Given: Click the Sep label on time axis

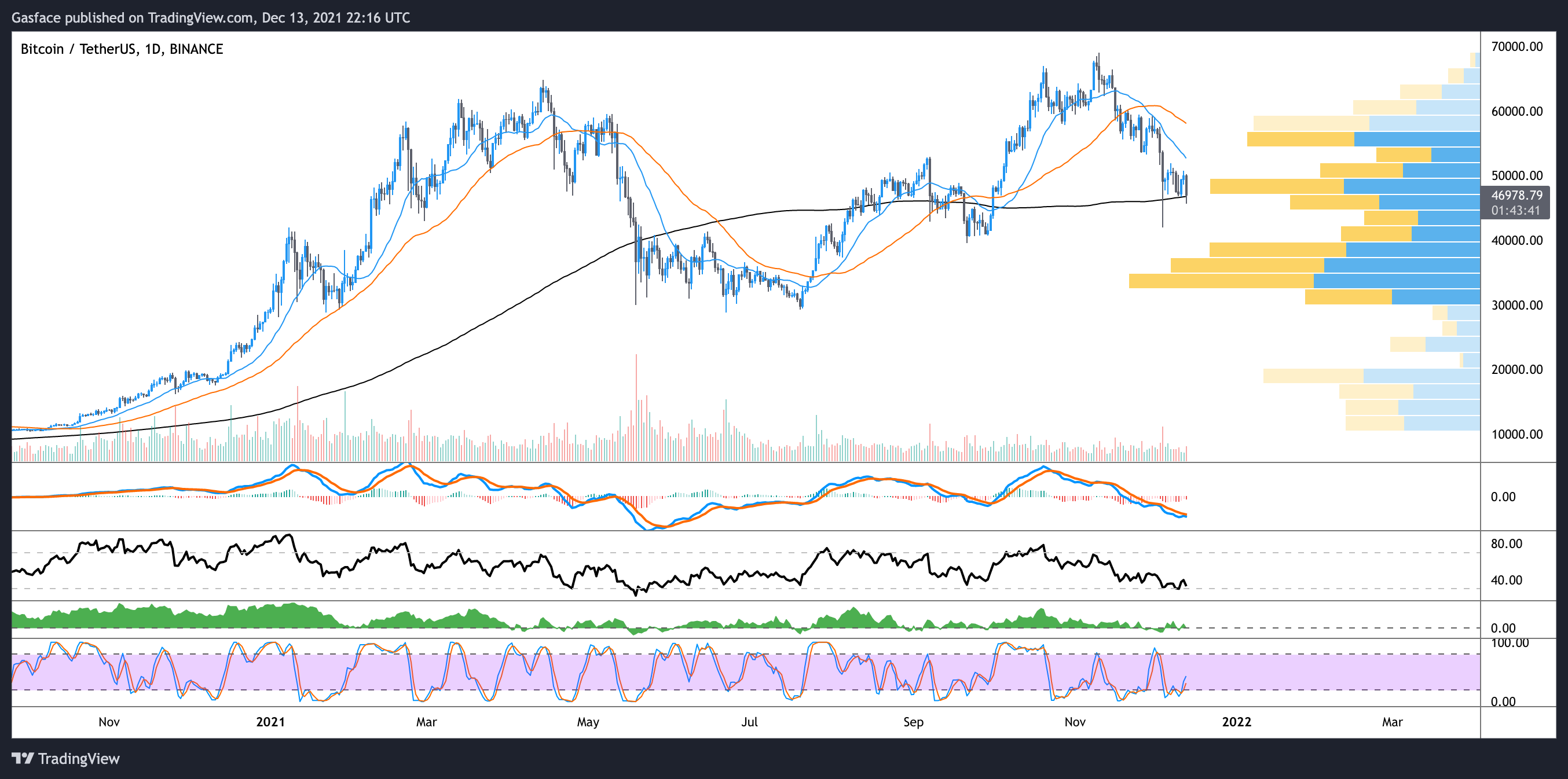Looking at the screenshot, I should [x=913, y=722].
